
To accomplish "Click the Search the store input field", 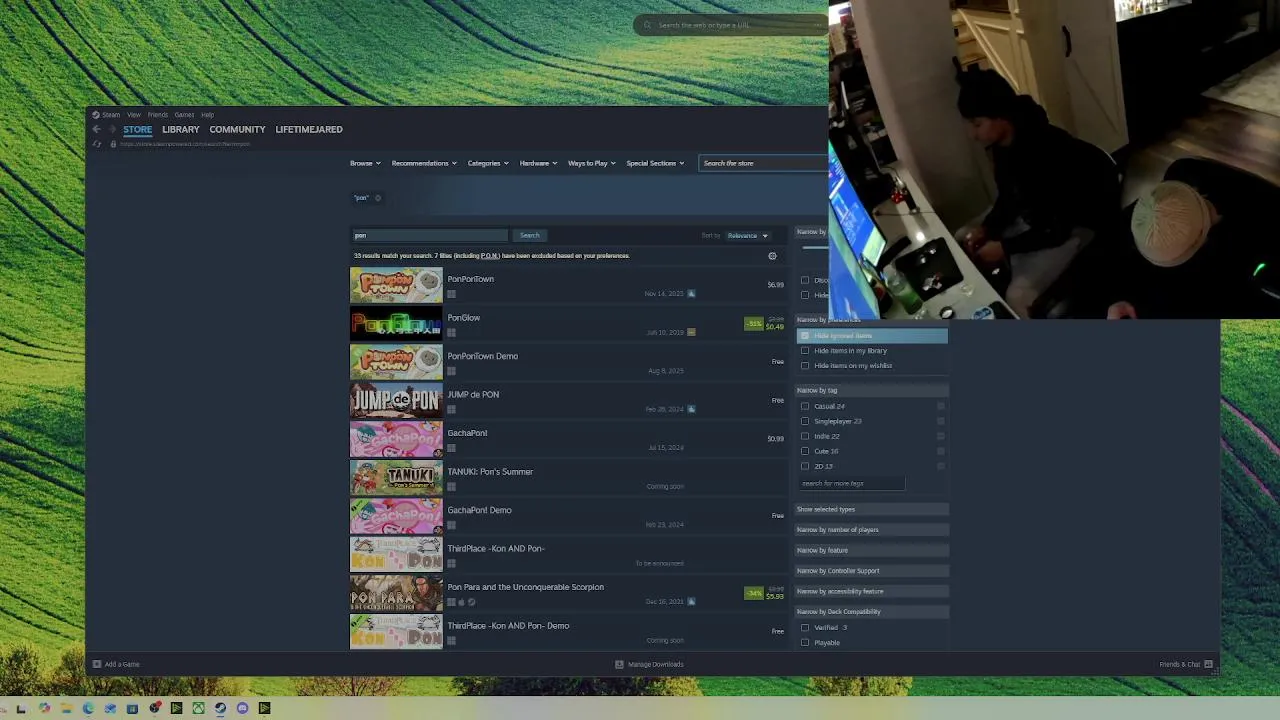I will (764, 163).
